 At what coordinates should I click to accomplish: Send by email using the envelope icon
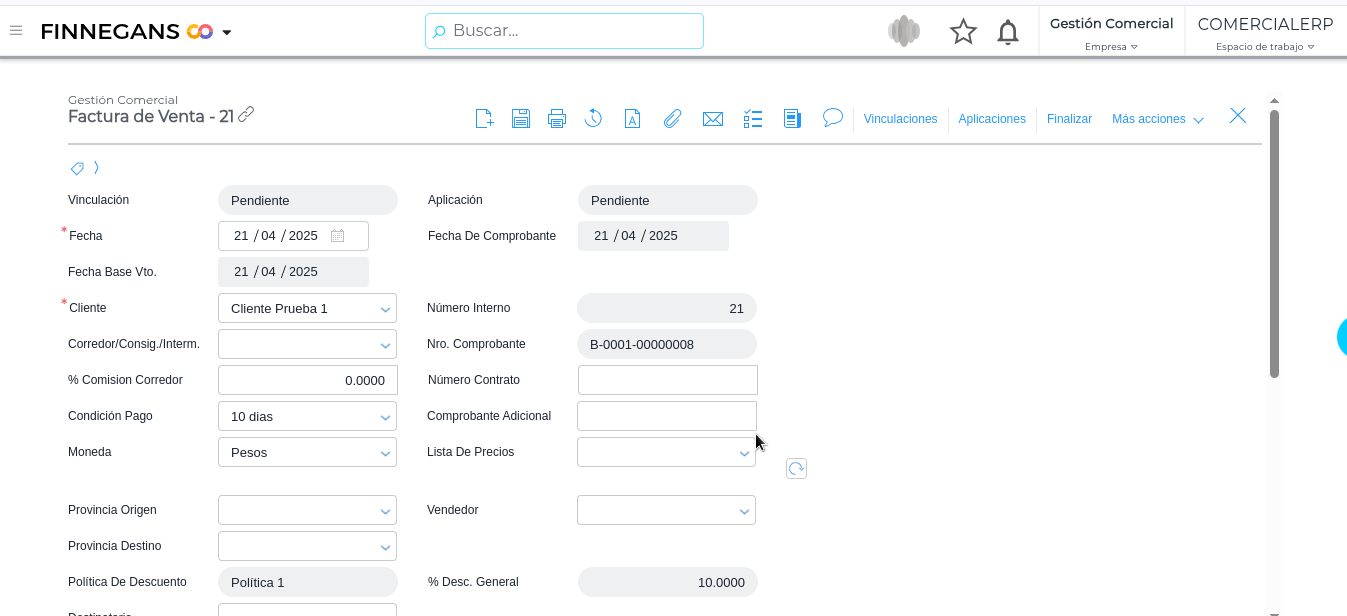[712, 119]
